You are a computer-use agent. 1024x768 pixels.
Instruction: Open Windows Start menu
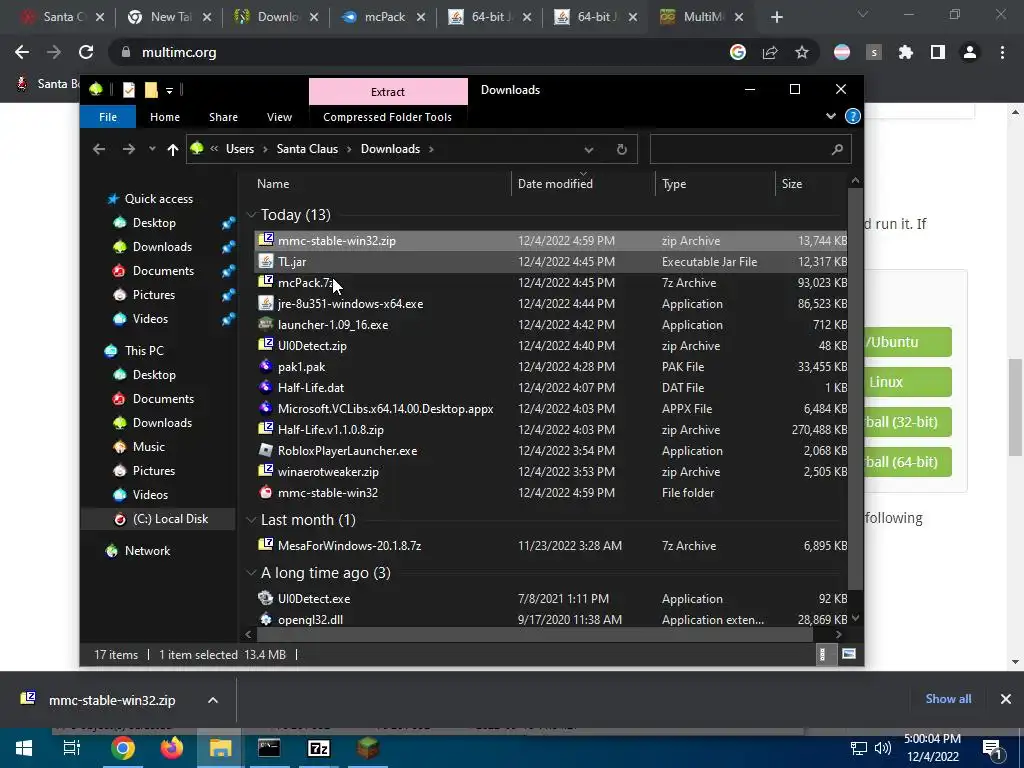pos(24,748)
